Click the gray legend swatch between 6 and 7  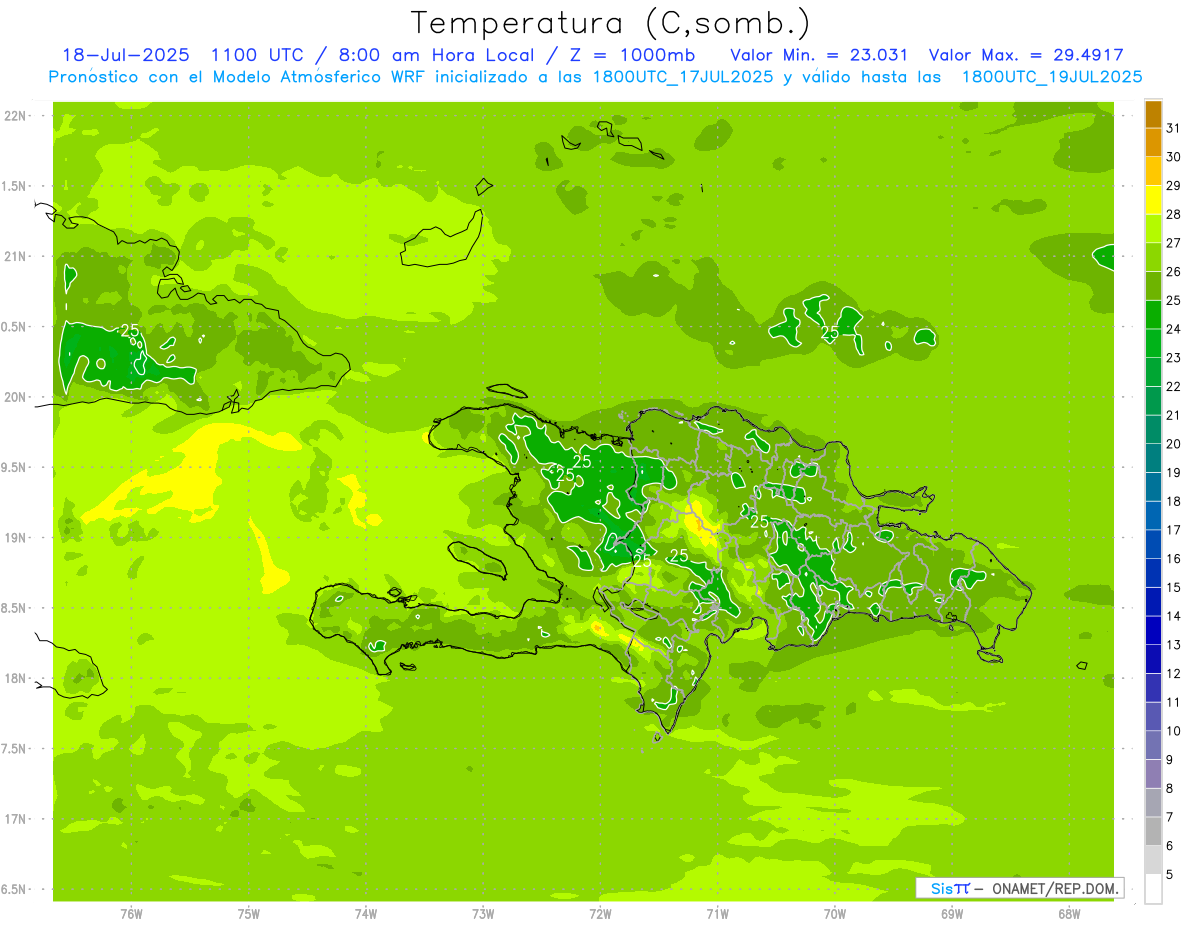tap(1153, 832)
